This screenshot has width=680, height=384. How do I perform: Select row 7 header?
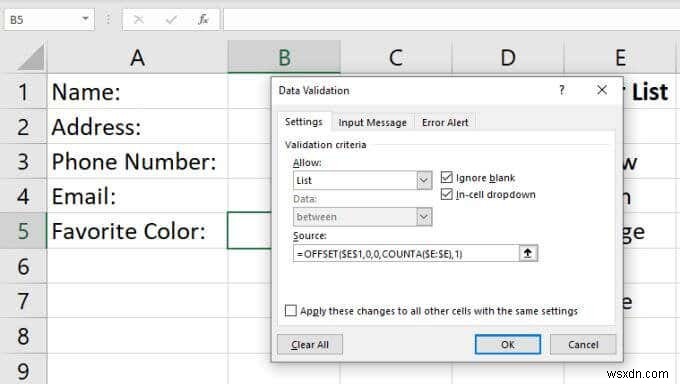23,301
